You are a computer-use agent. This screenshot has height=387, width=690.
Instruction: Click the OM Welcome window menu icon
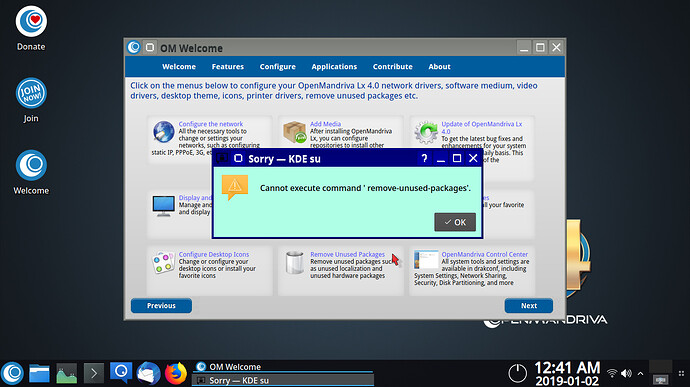(134, 47)
